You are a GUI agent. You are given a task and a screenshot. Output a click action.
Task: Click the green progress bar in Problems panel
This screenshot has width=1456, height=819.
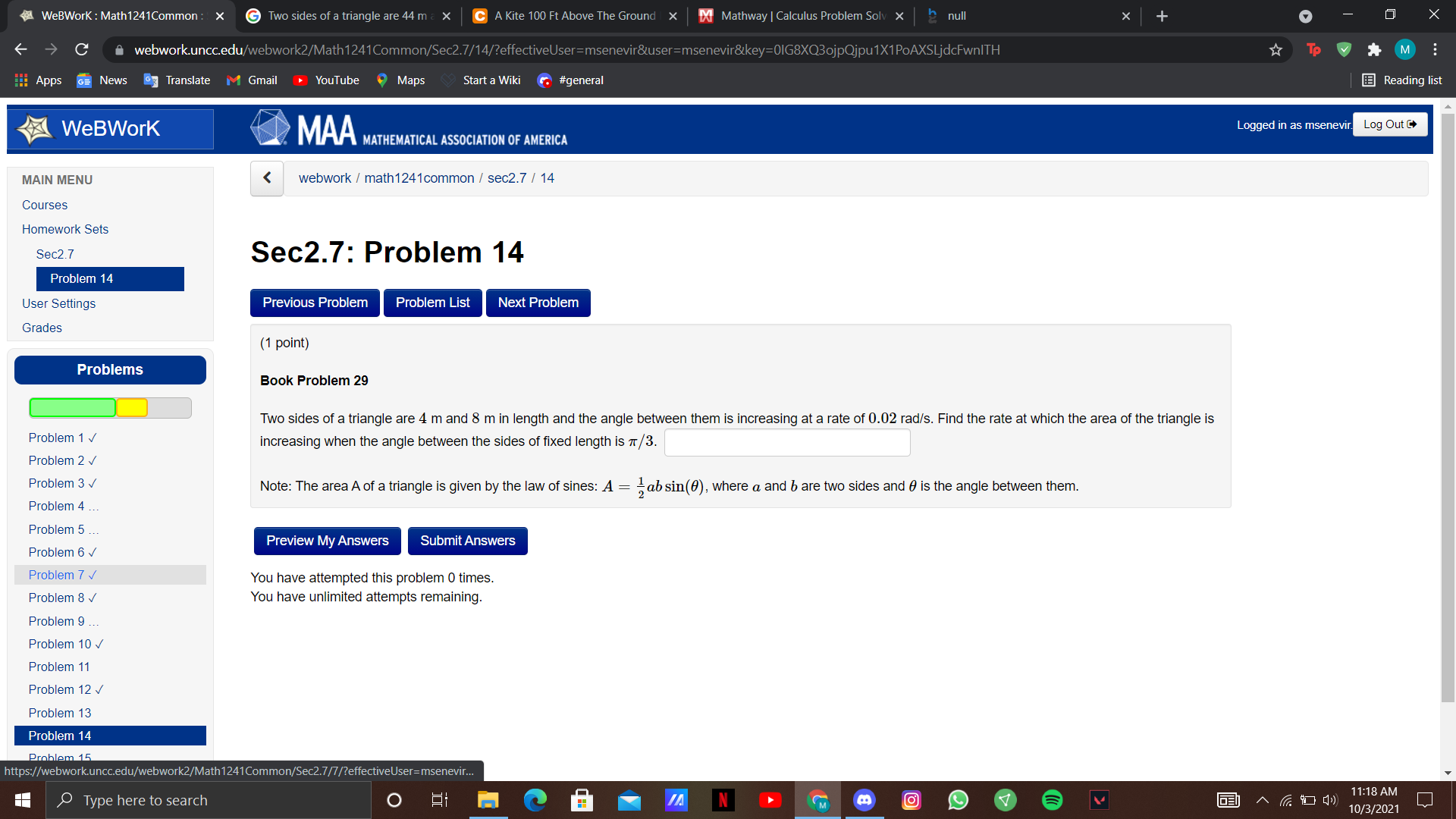(72, 407)
